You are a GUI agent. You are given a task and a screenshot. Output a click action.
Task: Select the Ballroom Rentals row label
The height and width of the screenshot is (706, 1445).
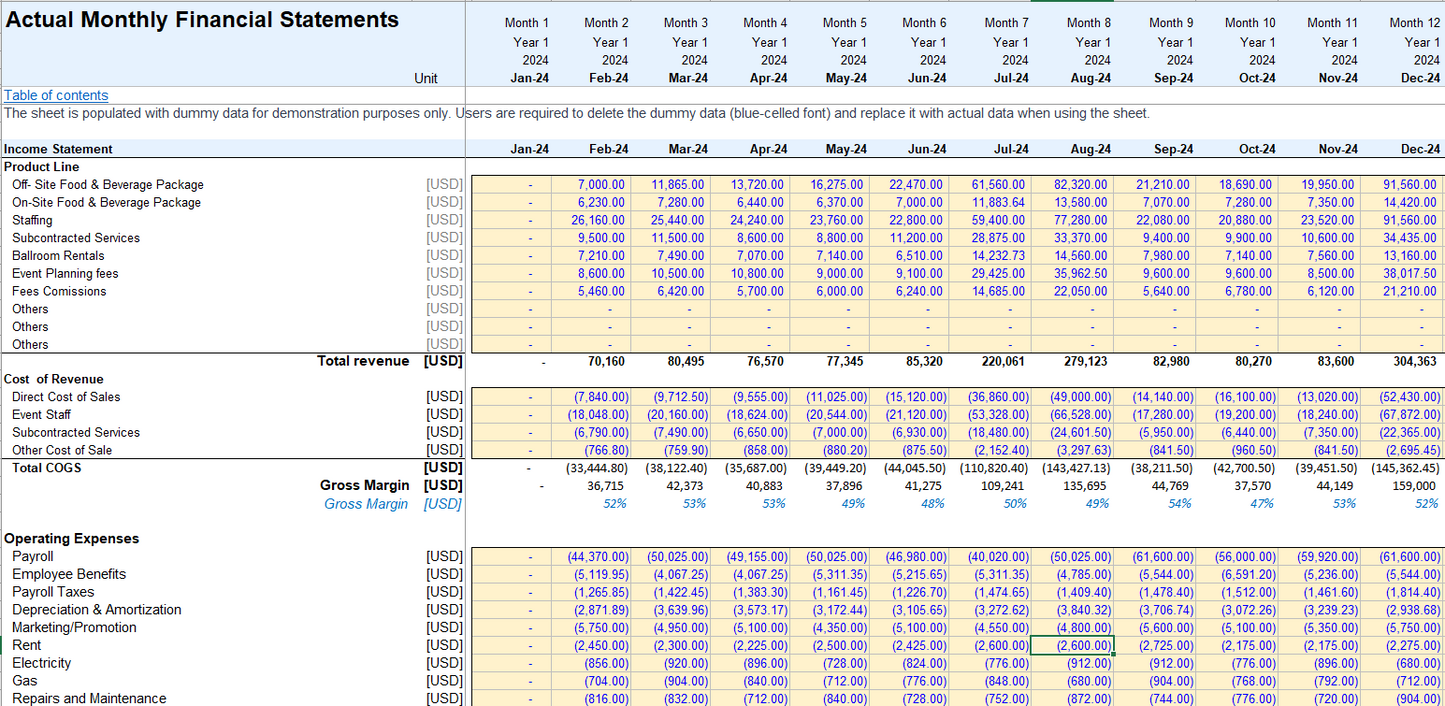coord(58,256)
